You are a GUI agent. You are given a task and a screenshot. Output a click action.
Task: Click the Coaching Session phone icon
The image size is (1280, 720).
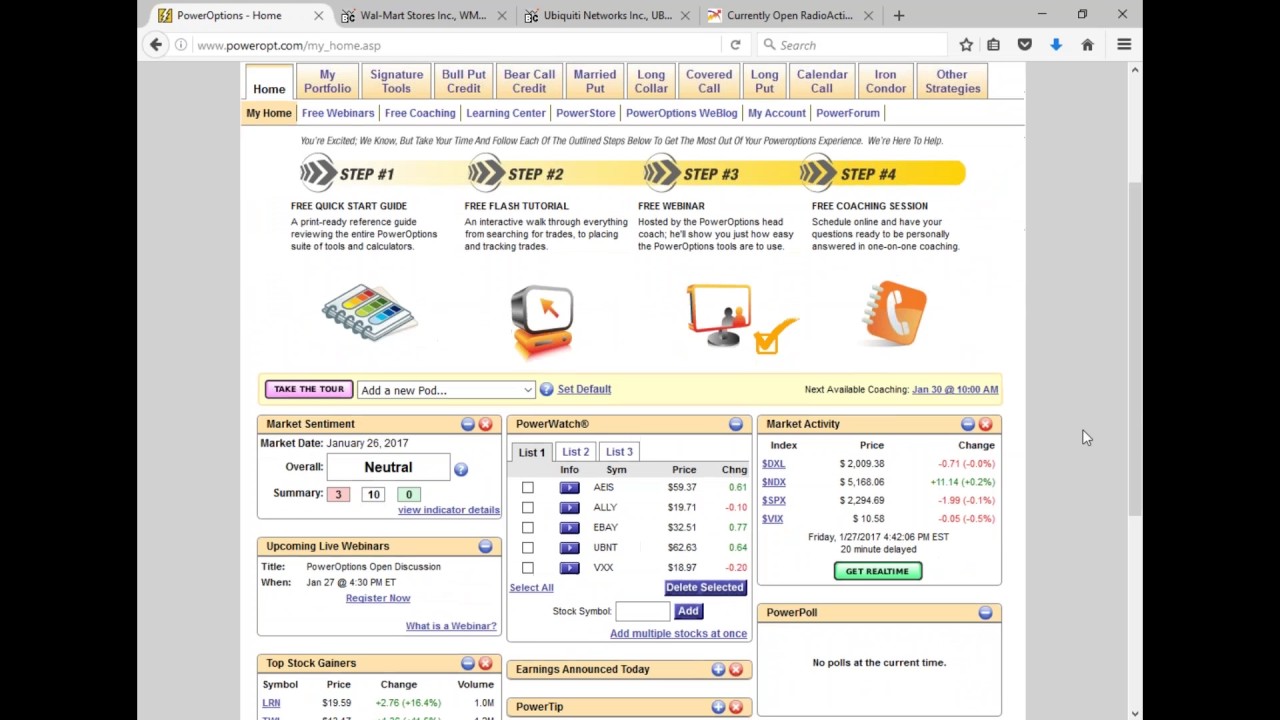click(894, 314)
